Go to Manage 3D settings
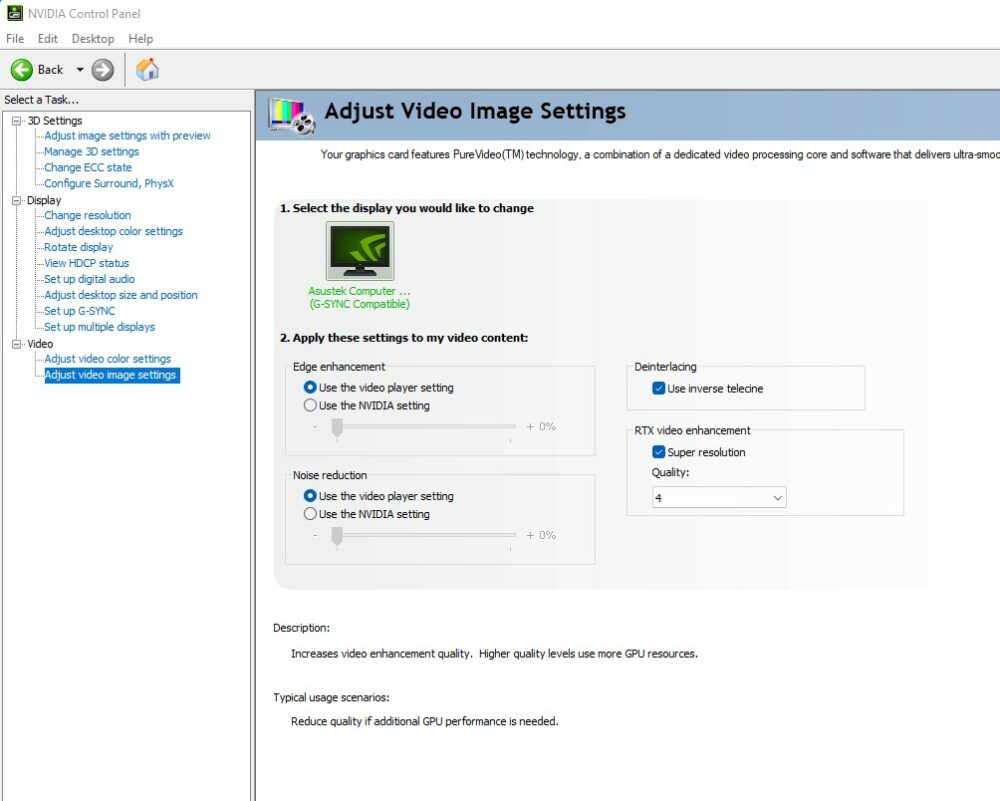The height and width of the screenshot is (801, 1000). click(91, 152)
